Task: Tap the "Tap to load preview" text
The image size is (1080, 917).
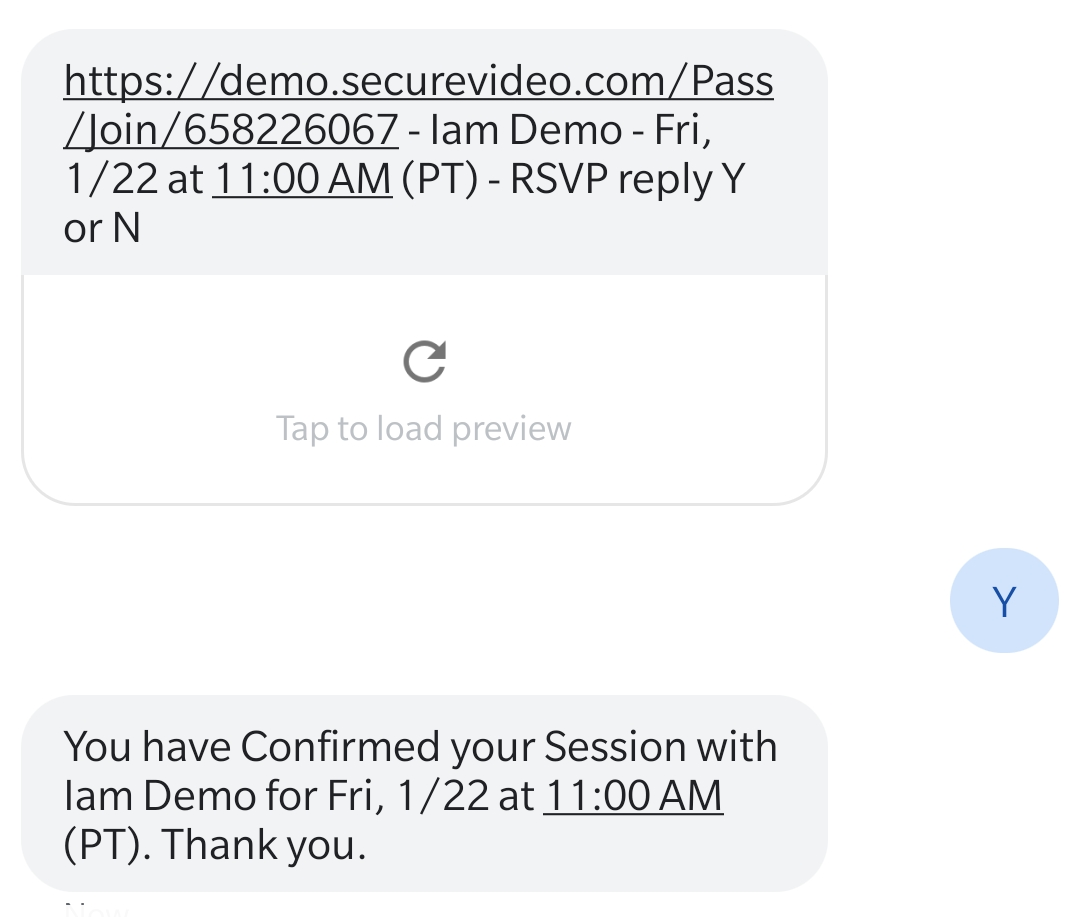Action: click(423, 428)
